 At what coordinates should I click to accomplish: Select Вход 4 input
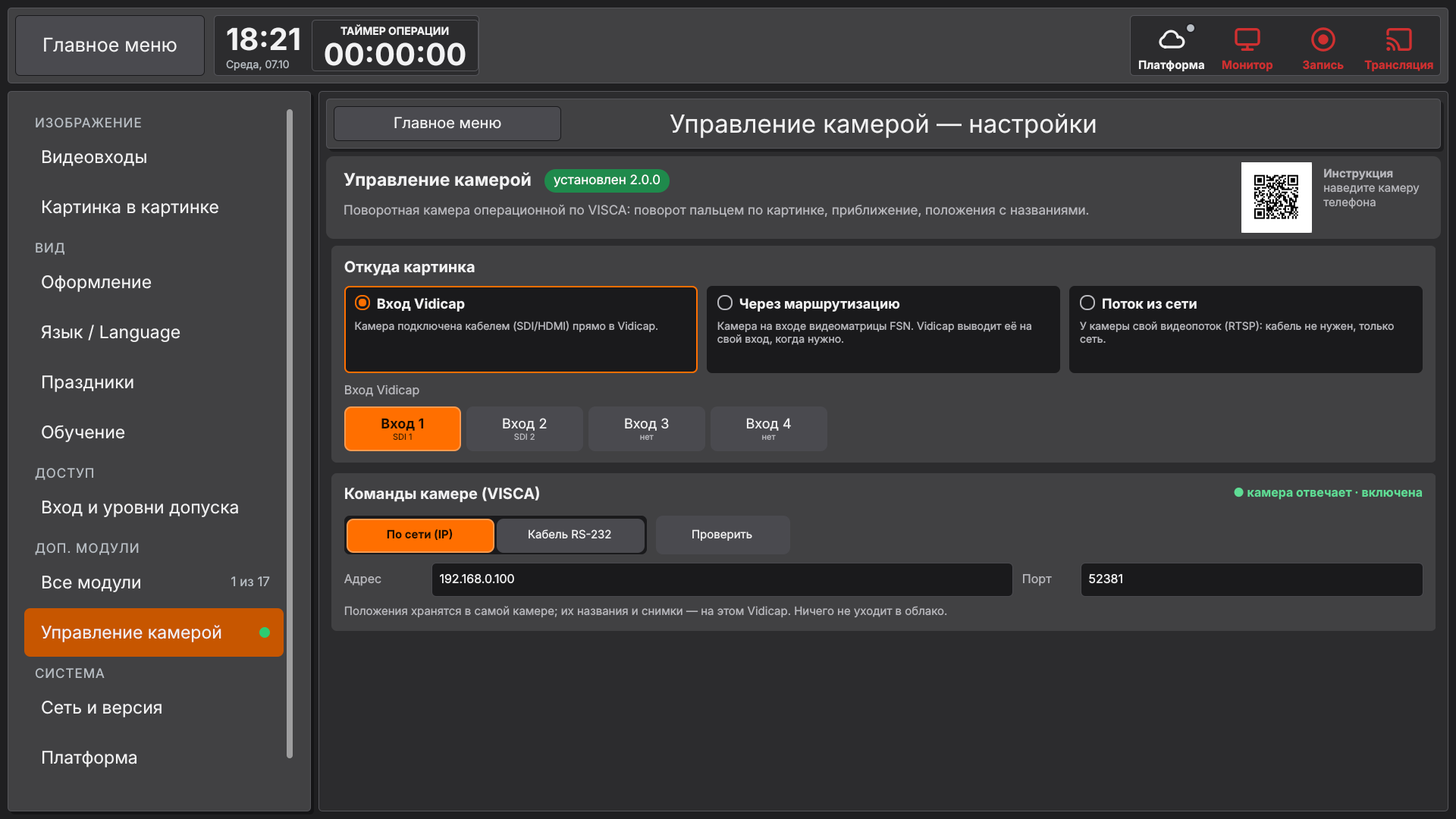pyautogui.click(x=768, y=428)
